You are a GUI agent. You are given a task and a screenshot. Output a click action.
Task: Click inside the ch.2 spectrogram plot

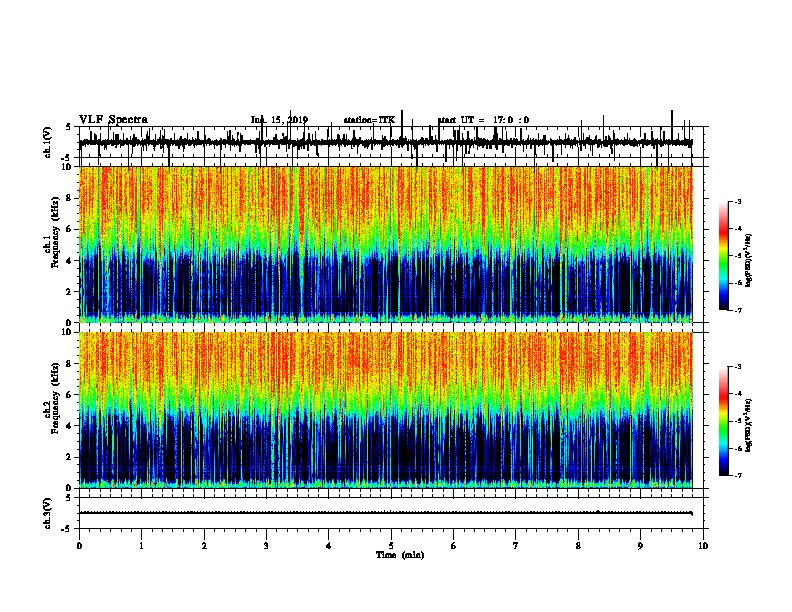point(385,410)
